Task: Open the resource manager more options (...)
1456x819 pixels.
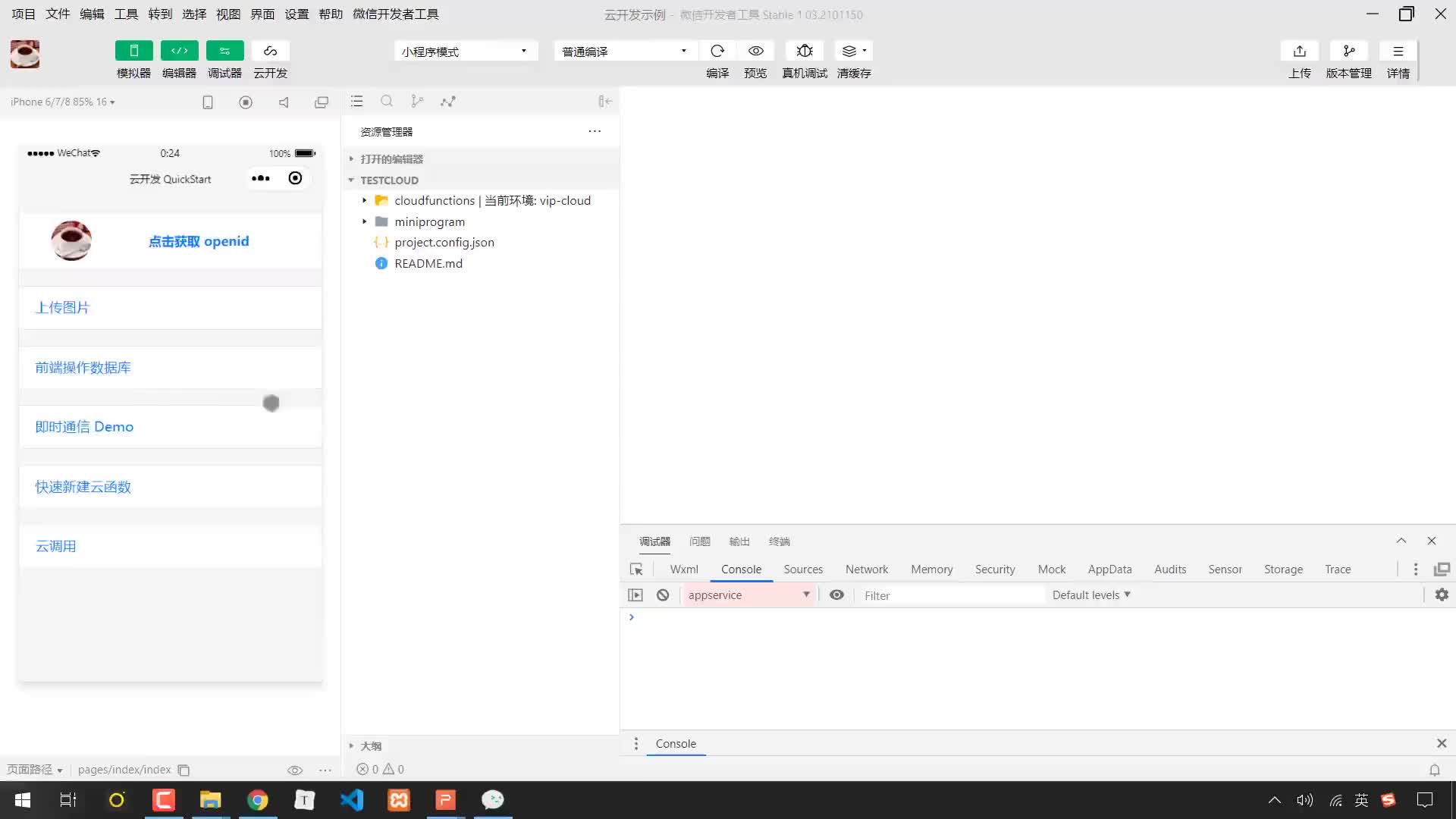Action: coord(595,131)
